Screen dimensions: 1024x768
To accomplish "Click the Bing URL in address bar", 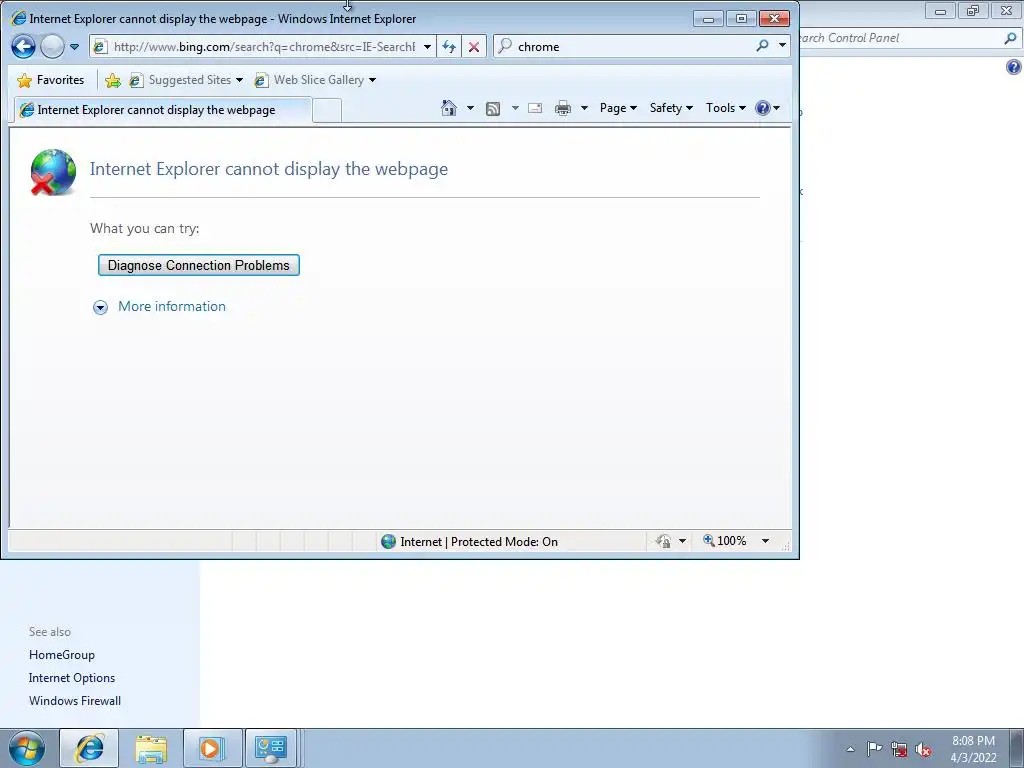I will click(264, 46).
